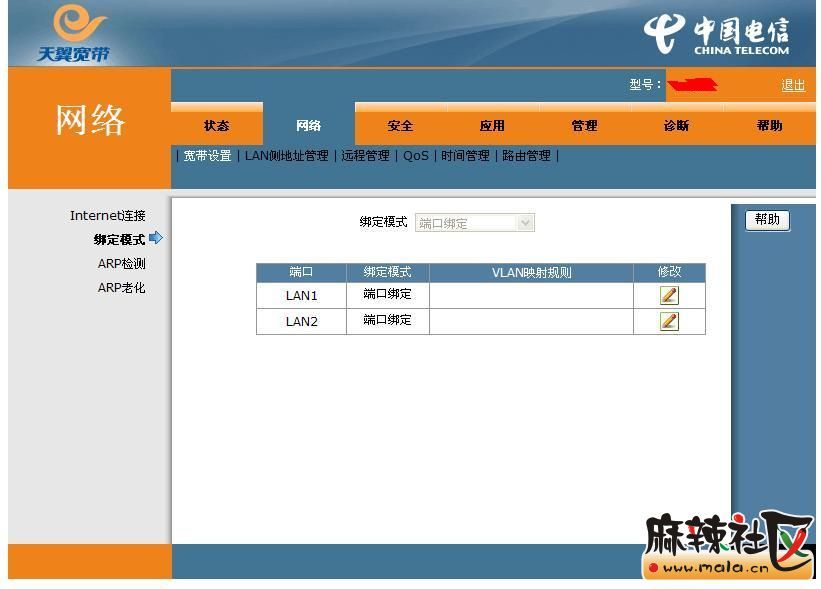Image resolution: width=821 pixels, height=589 pixels.
Task: Click the China Telecom logo
Action: [716, 35]
